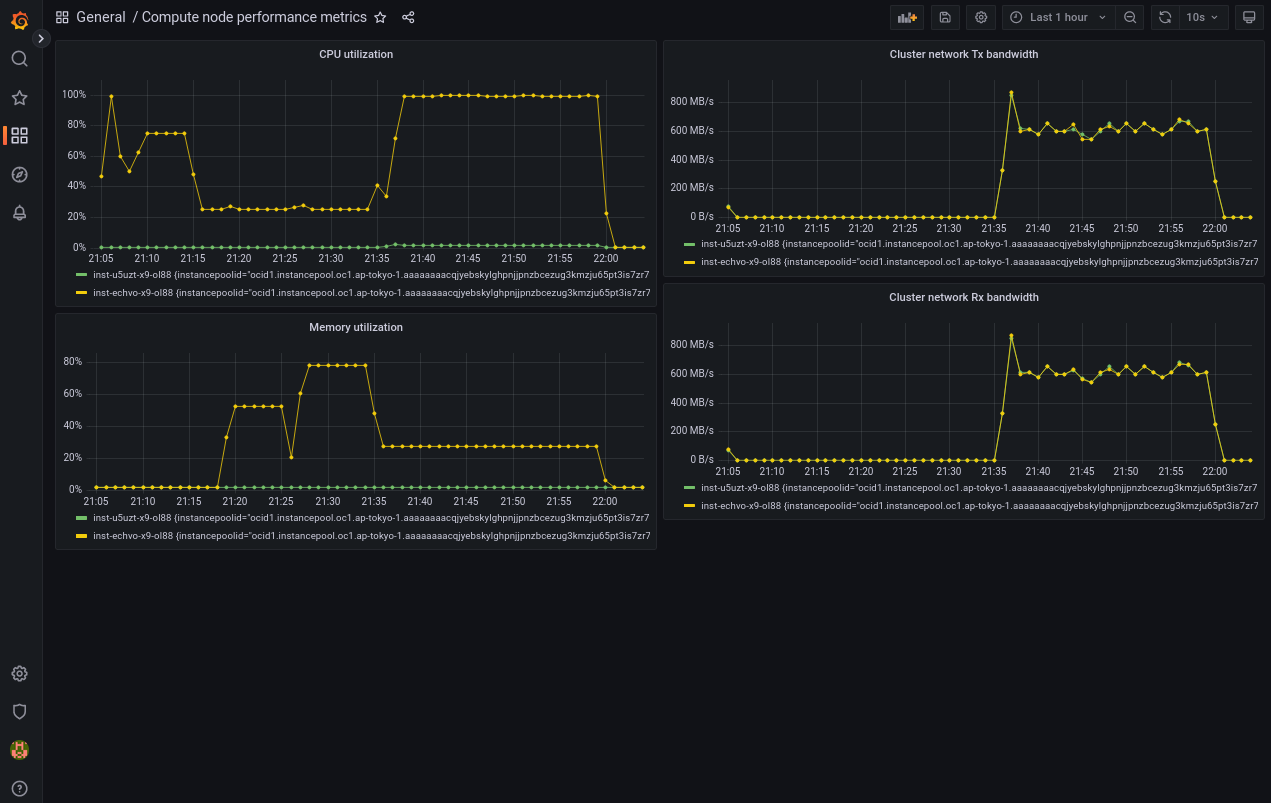Mark dashboard as favorite star

coord(380,17)
